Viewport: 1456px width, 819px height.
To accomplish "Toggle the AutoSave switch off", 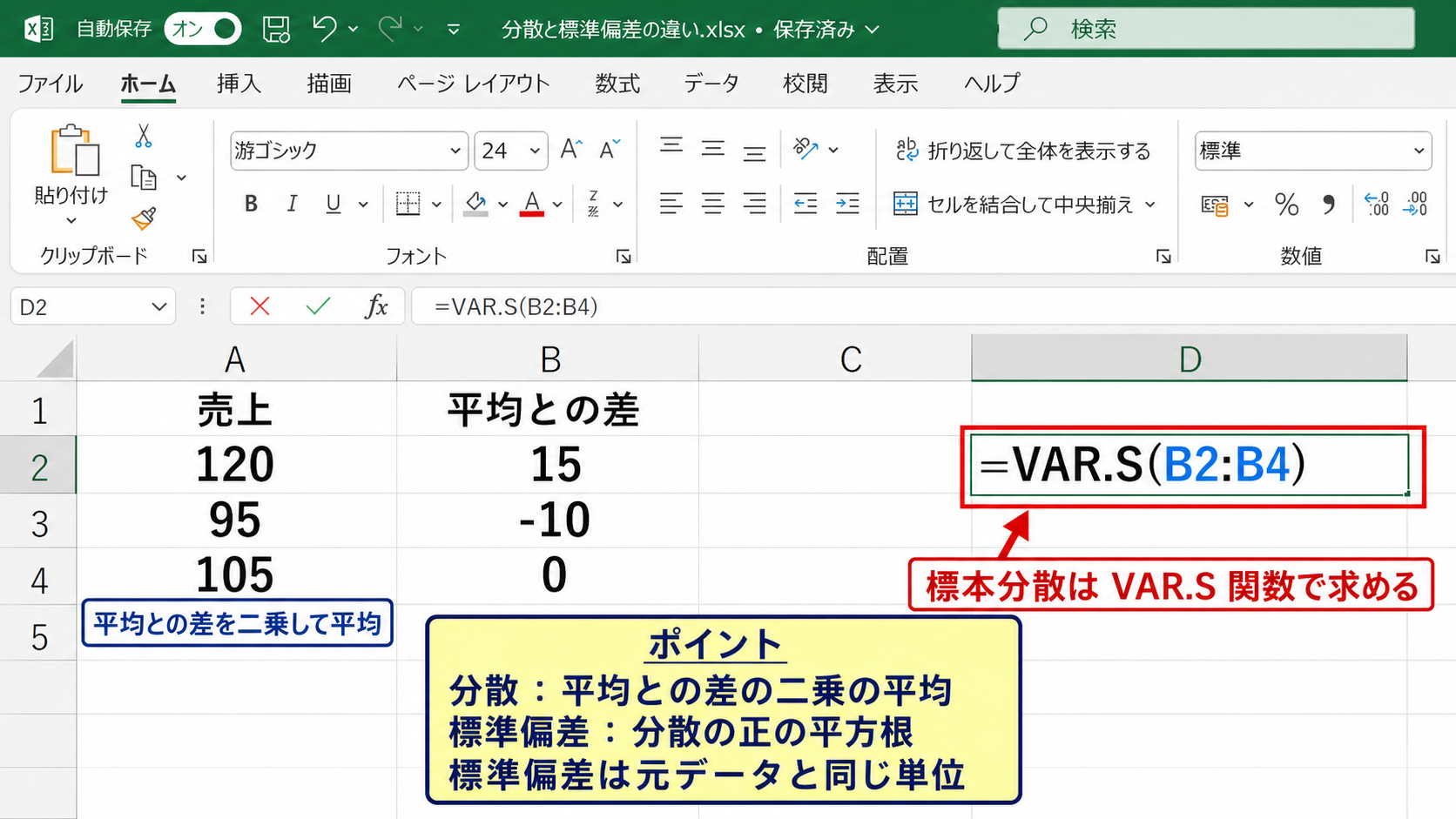I will [x=202, y=29].
